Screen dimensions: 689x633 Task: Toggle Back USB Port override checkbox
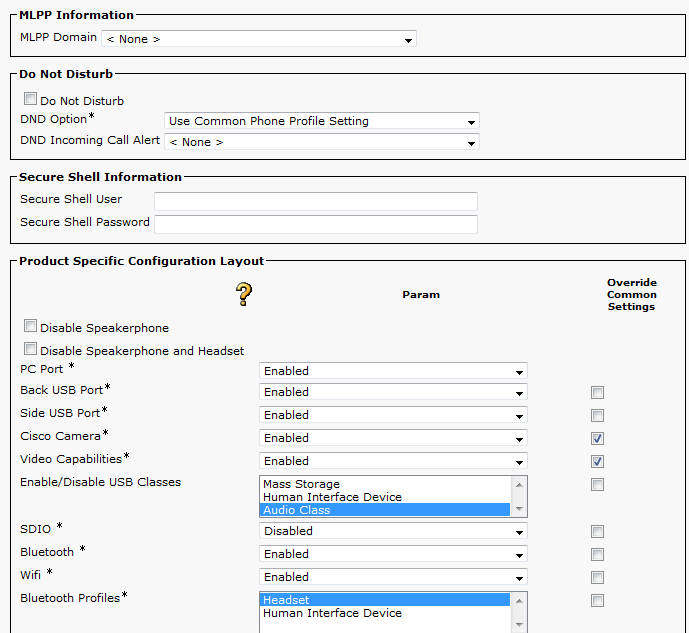[597, 392]
